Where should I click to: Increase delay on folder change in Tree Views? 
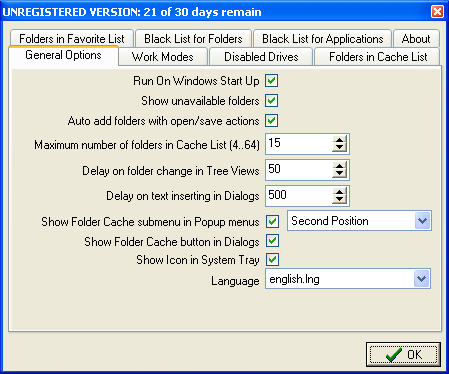pyautogui.click(x=340, y=166)
